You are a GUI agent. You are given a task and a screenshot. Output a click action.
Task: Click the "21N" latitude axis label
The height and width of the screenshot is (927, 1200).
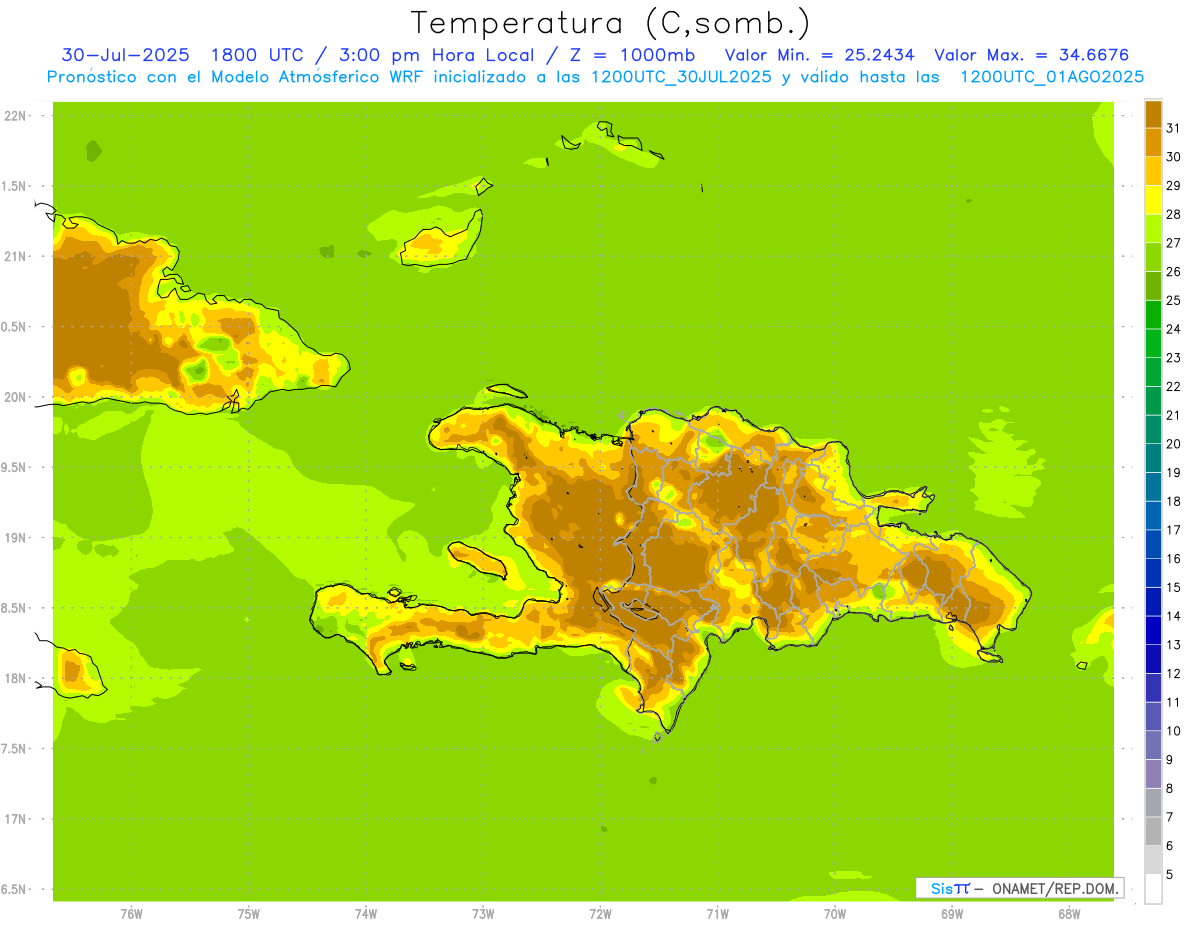click(15, 257)
